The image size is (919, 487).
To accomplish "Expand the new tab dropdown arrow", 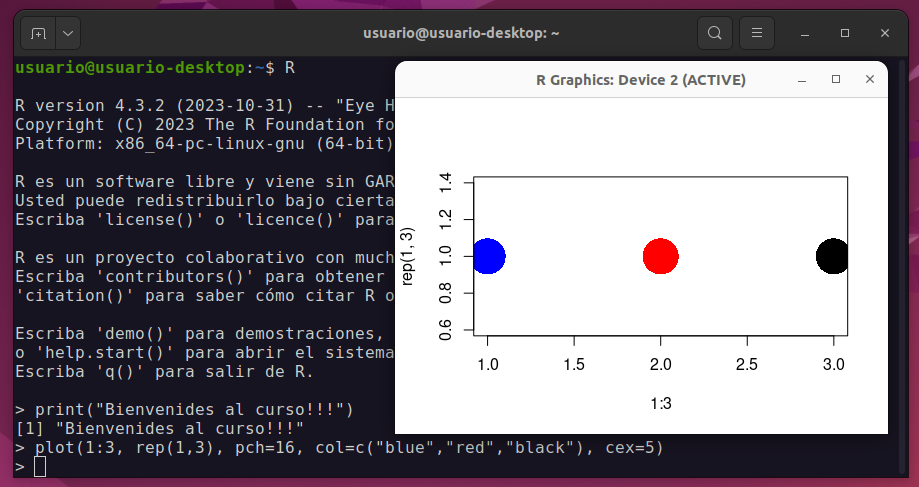I will 68,33.
